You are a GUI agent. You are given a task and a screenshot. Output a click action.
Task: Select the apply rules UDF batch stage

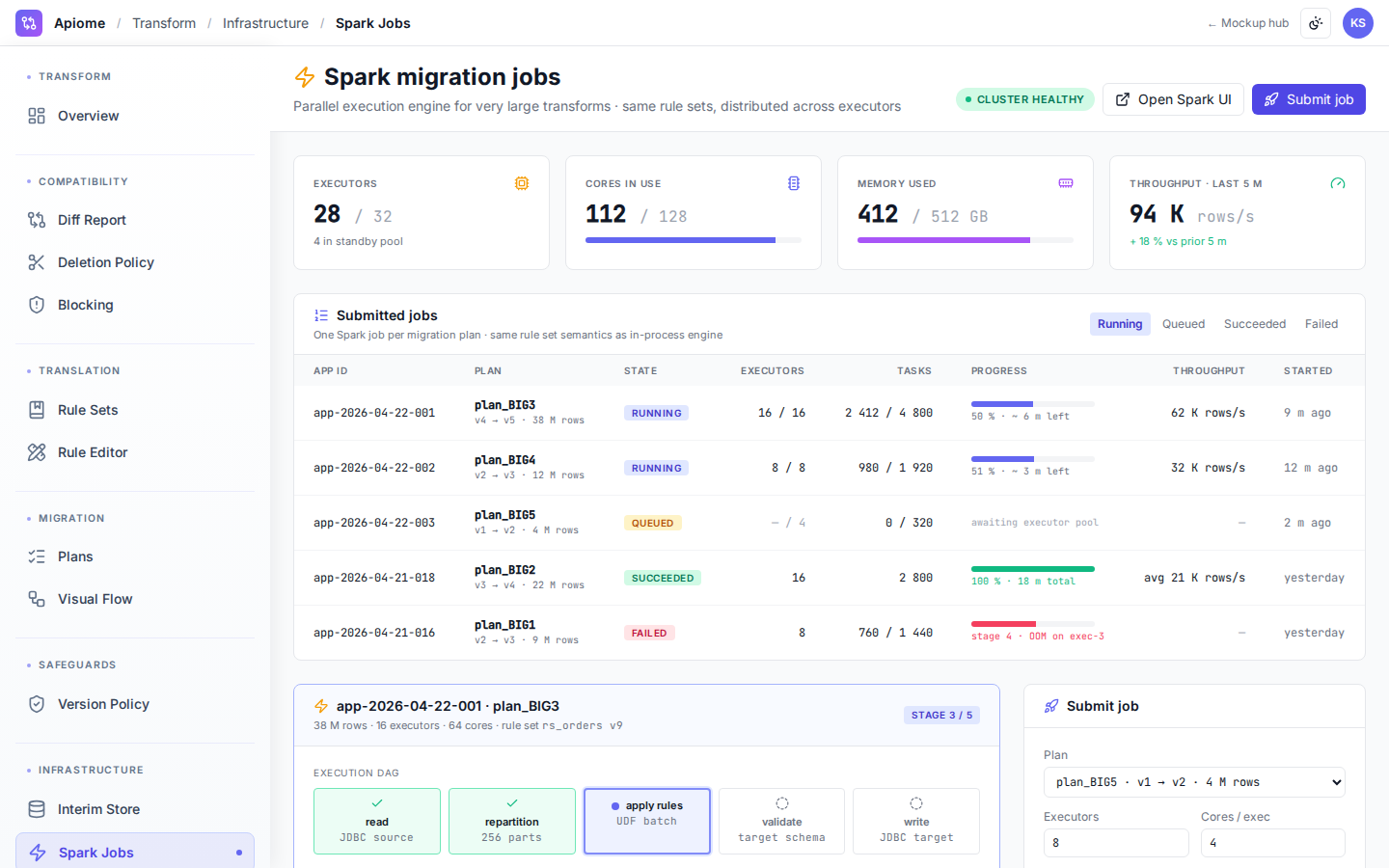pos(647,822)
